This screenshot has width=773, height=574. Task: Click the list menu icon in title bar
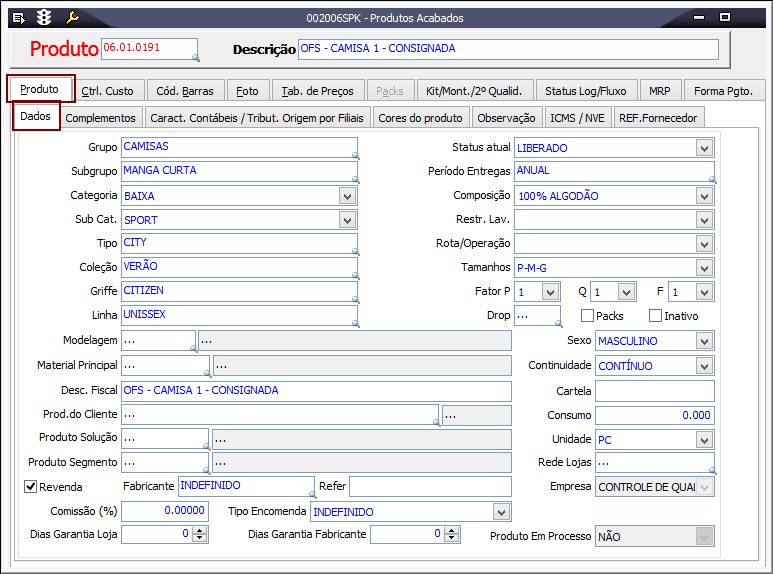click(18, 18)
